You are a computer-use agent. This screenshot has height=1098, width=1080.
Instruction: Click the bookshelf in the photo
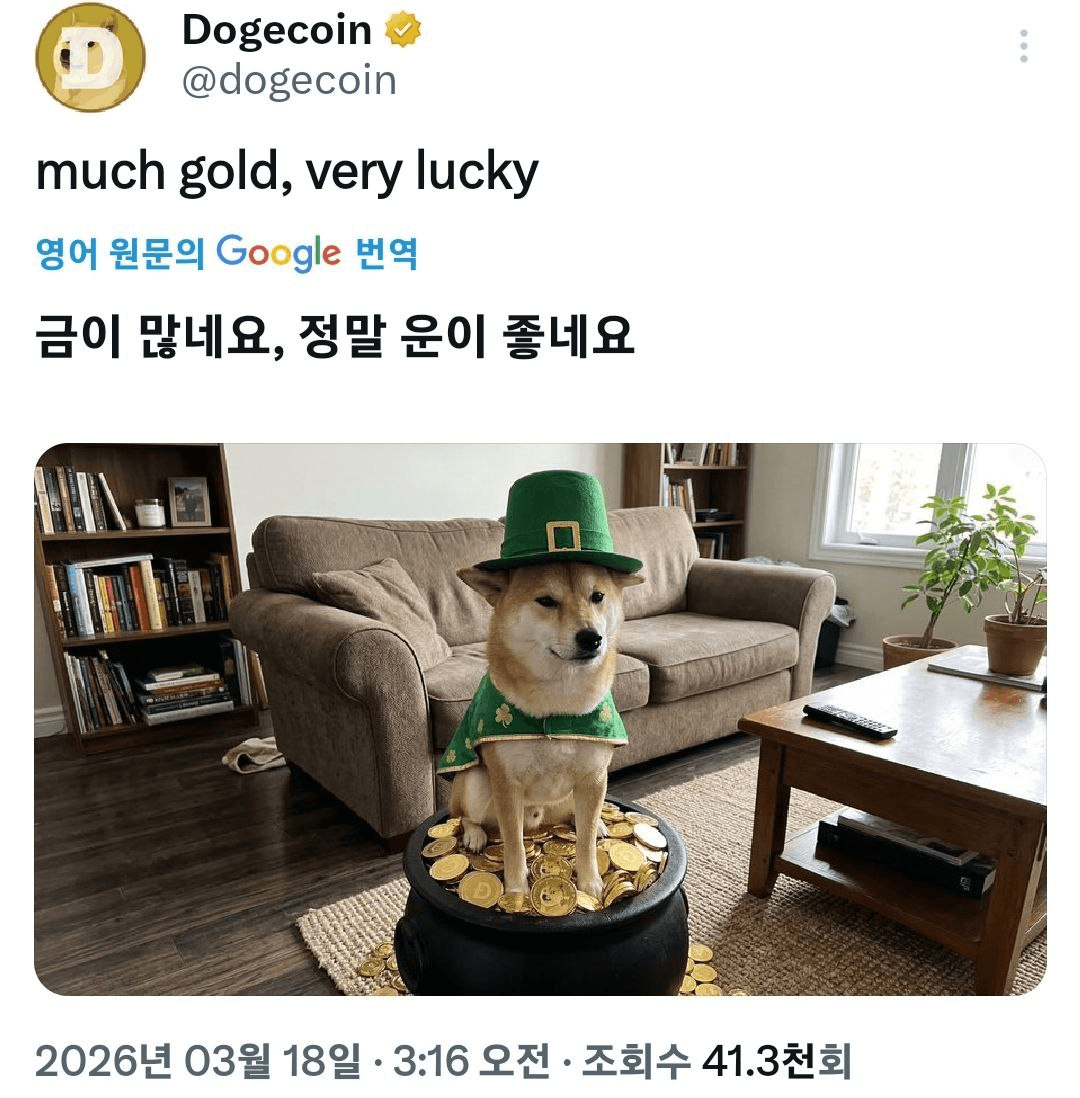tap(144, 595)
